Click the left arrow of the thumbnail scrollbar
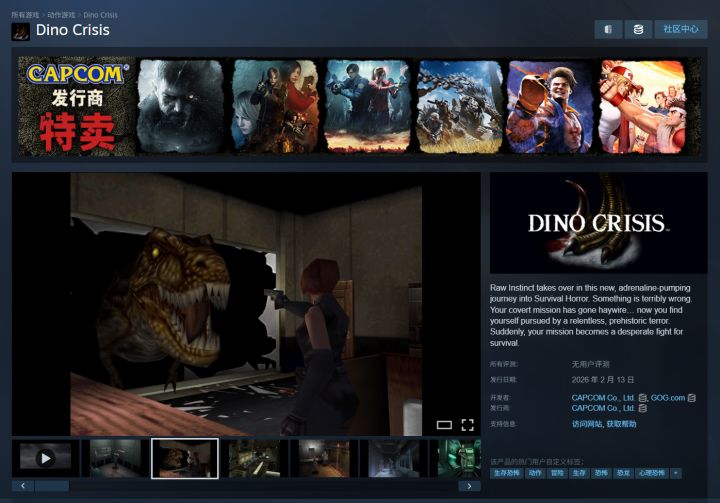 22,486
